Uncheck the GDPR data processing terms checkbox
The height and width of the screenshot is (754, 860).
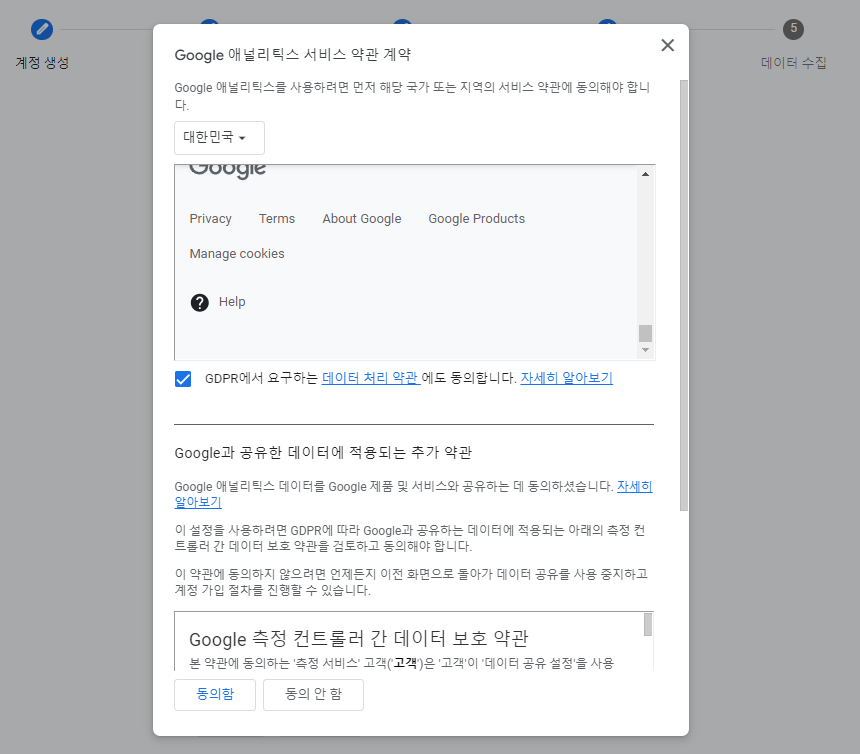pos(183,379)
